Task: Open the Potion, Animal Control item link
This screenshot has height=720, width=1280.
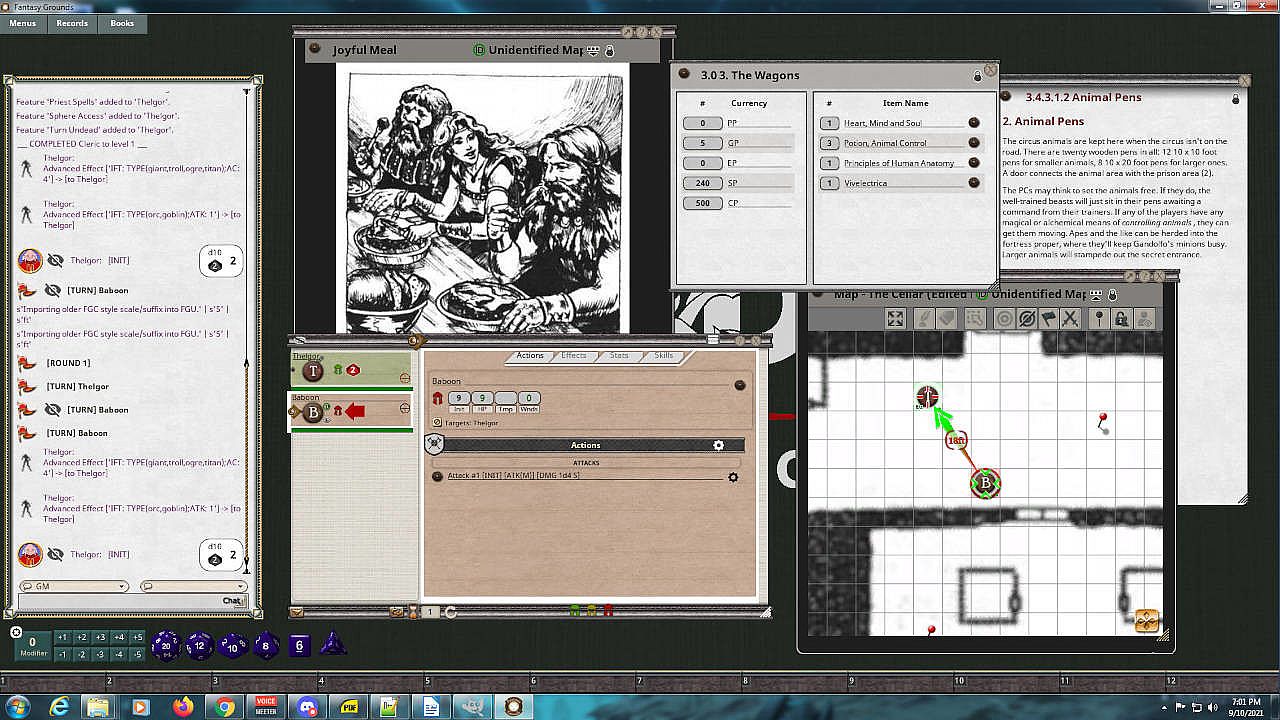Action: 973,143
